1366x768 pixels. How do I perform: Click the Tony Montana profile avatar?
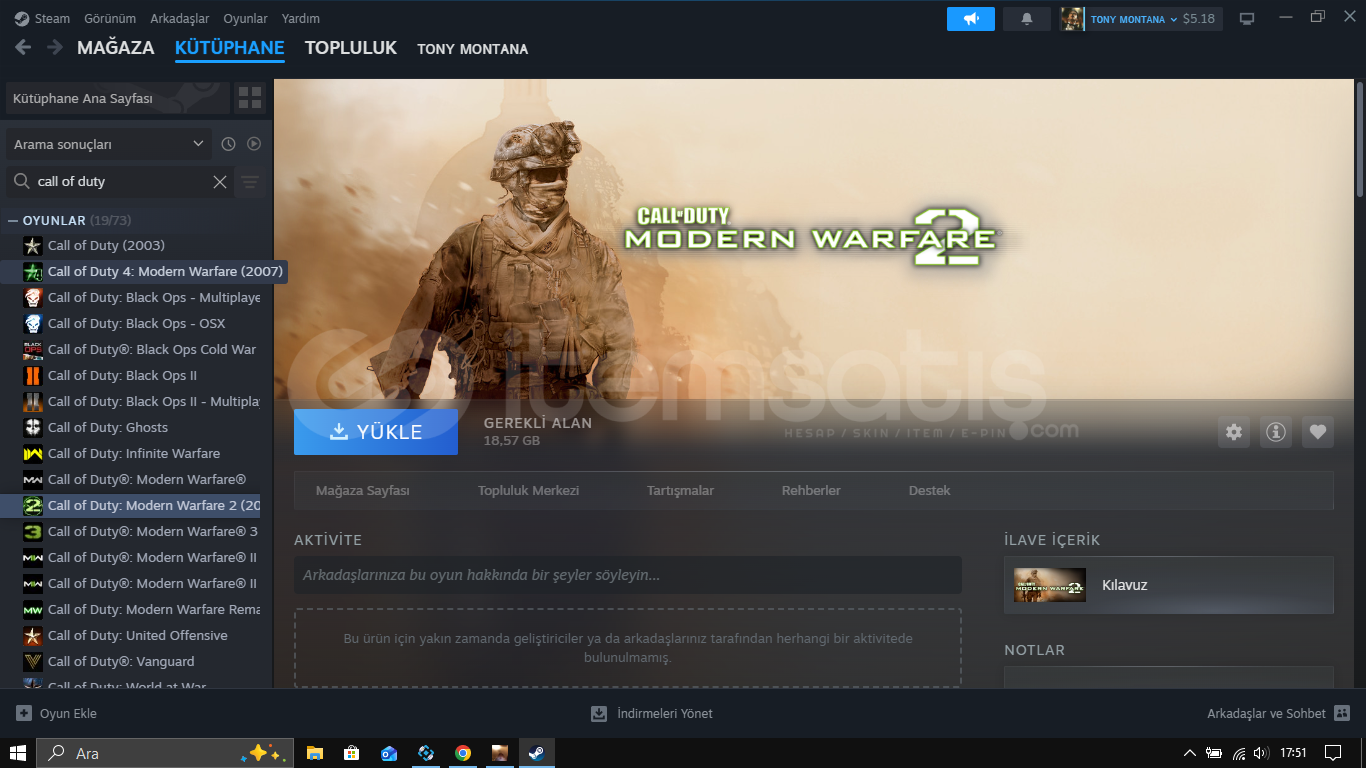[x=1072, y=19]
